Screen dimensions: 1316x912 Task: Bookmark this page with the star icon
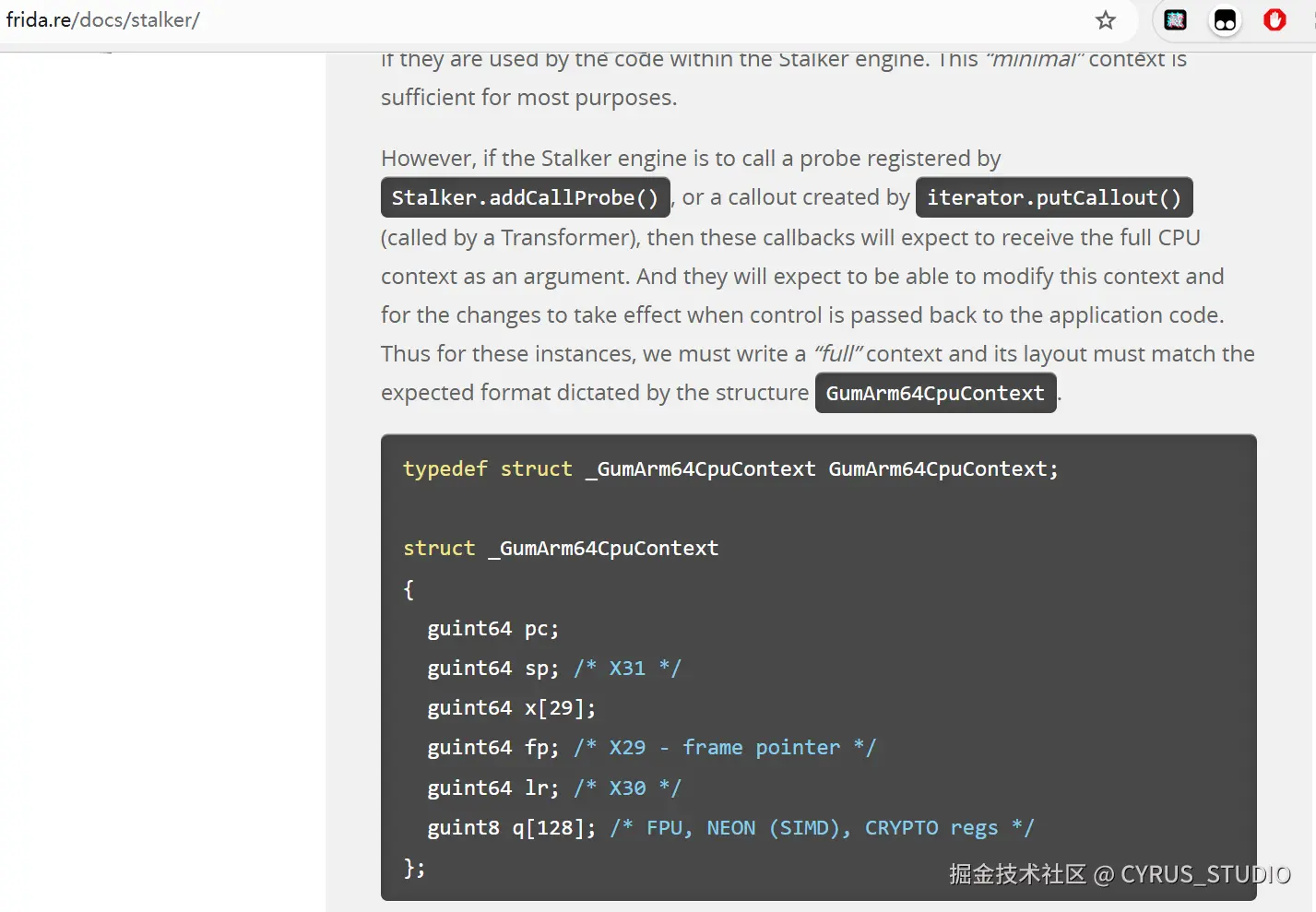point(1106,20)
